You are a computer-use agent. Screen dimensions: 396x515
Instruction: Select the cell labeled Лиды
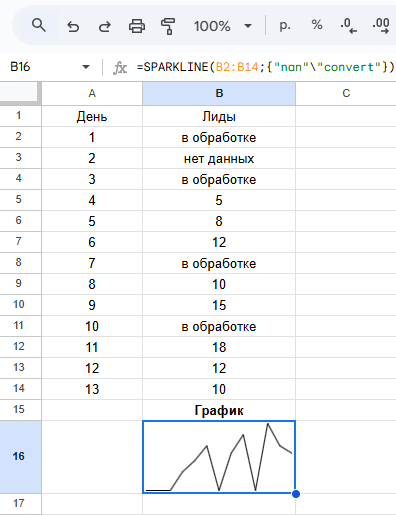(219, 116)
